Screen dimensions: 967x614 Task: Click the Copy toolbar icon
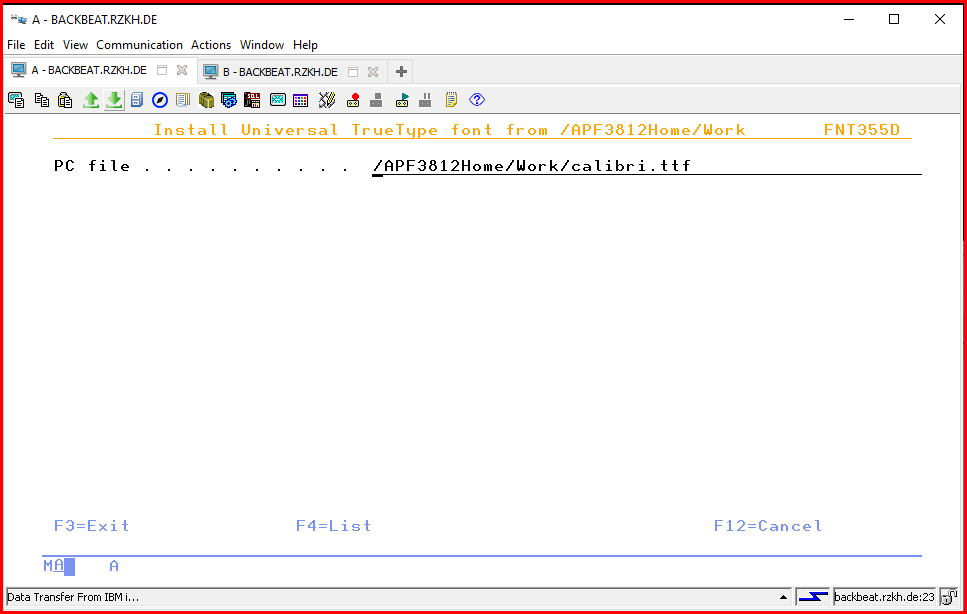pos(42,100)
